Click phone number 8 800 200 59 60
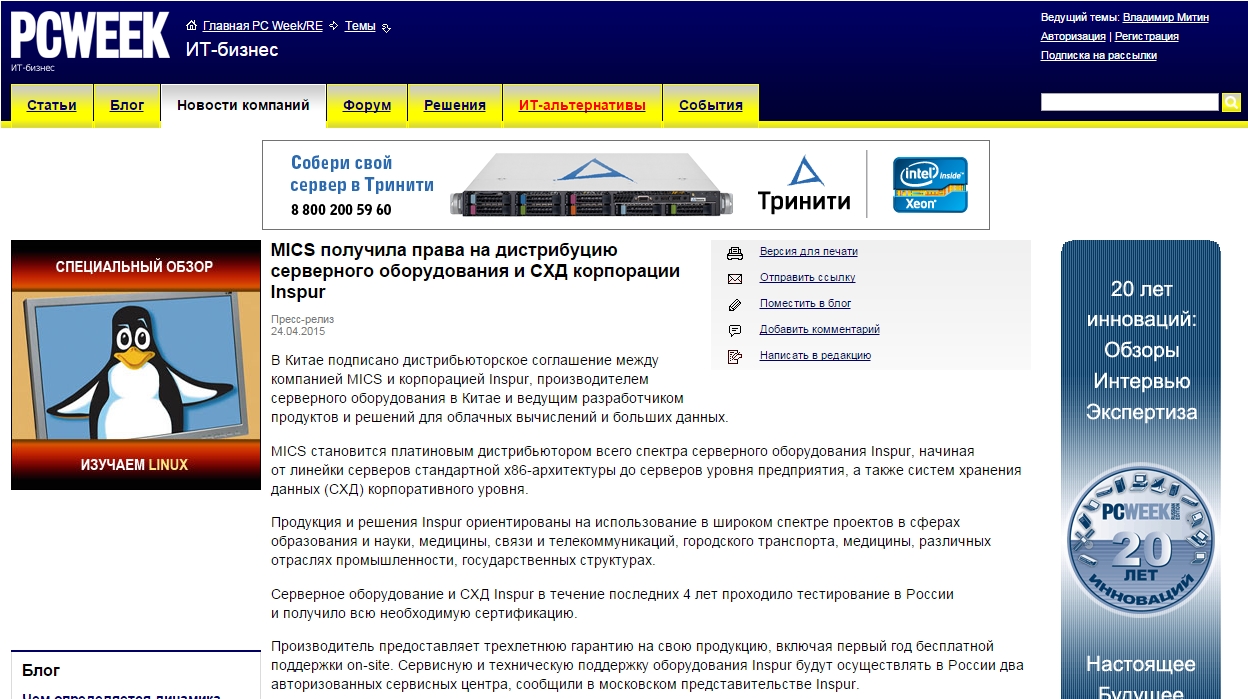The height and width of the screenshot is (699, 1248). pos(341,210)
